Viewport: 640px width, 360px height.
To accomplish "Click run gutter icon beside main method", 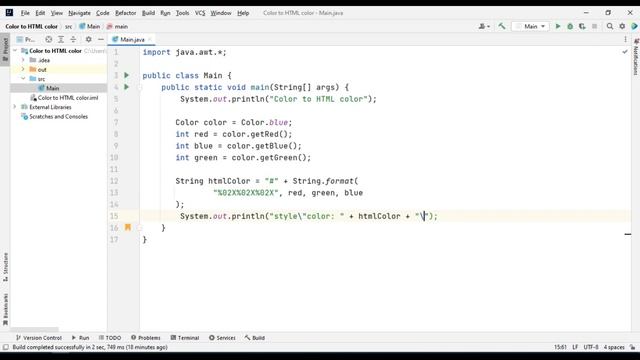I will pyautogui.click(x=127, y=87).
